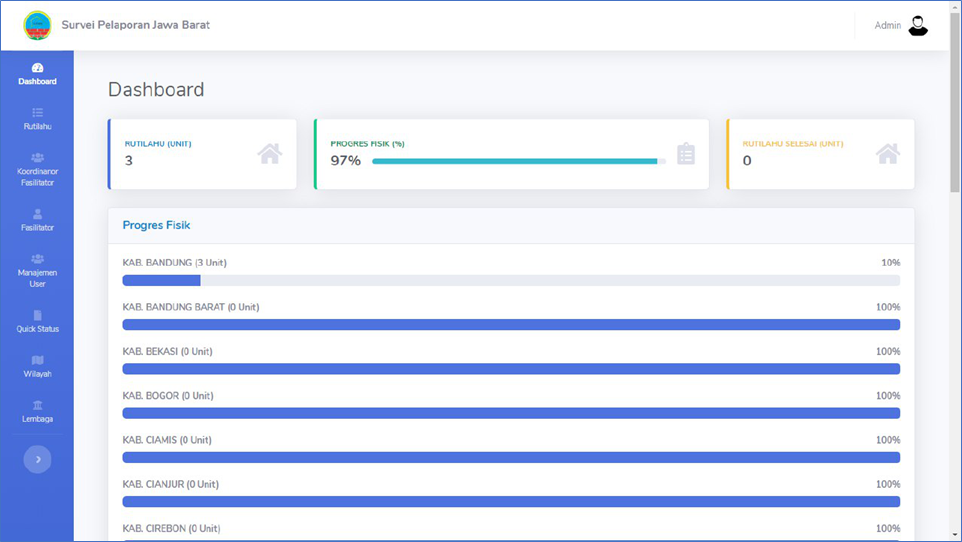Screen dimensions: 962x542
Task: Click the Admin user avatar icon
Action: coord(917,26)
